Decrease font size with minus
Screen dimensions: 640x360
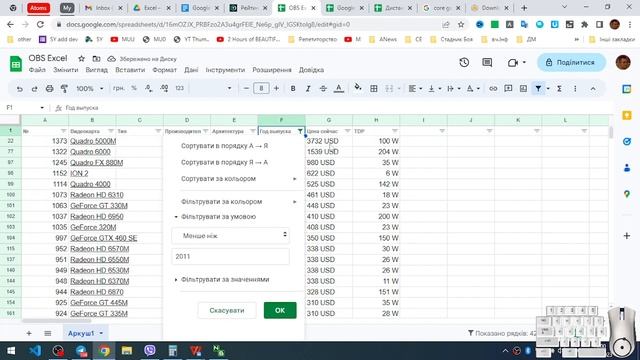pos(246,88)
